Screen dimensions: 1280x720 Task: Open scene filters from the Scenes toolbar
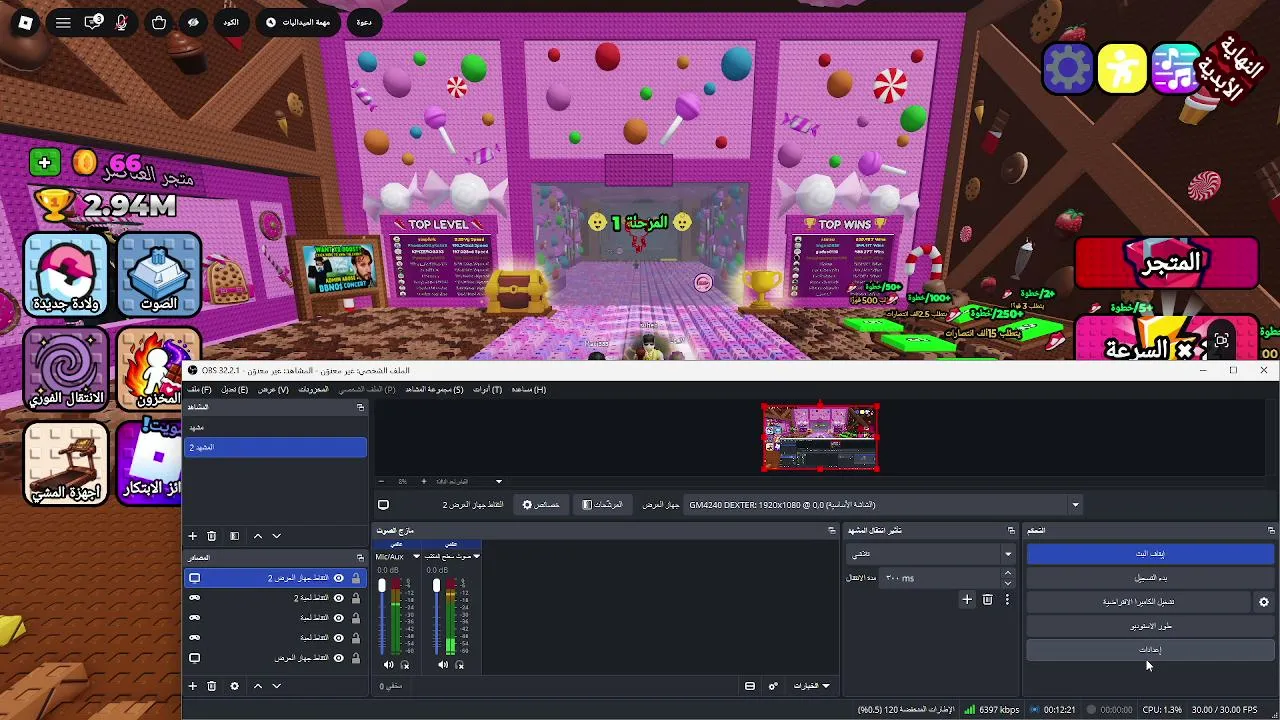pyautogui.click(x=234, y=536)
